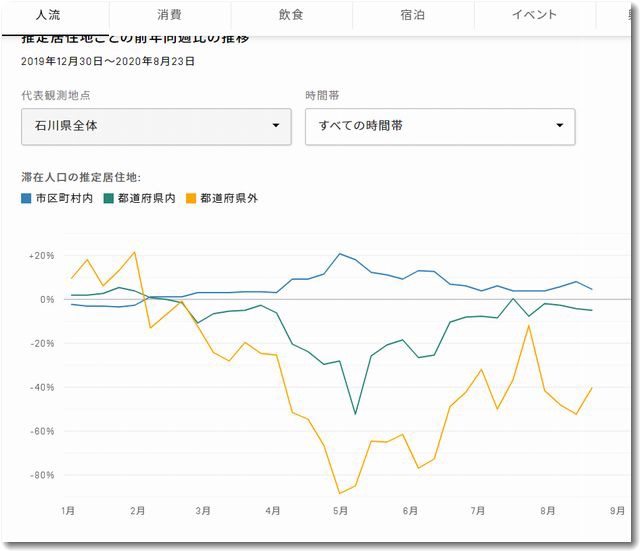Open the イベント tab

(x=535, y=15)
